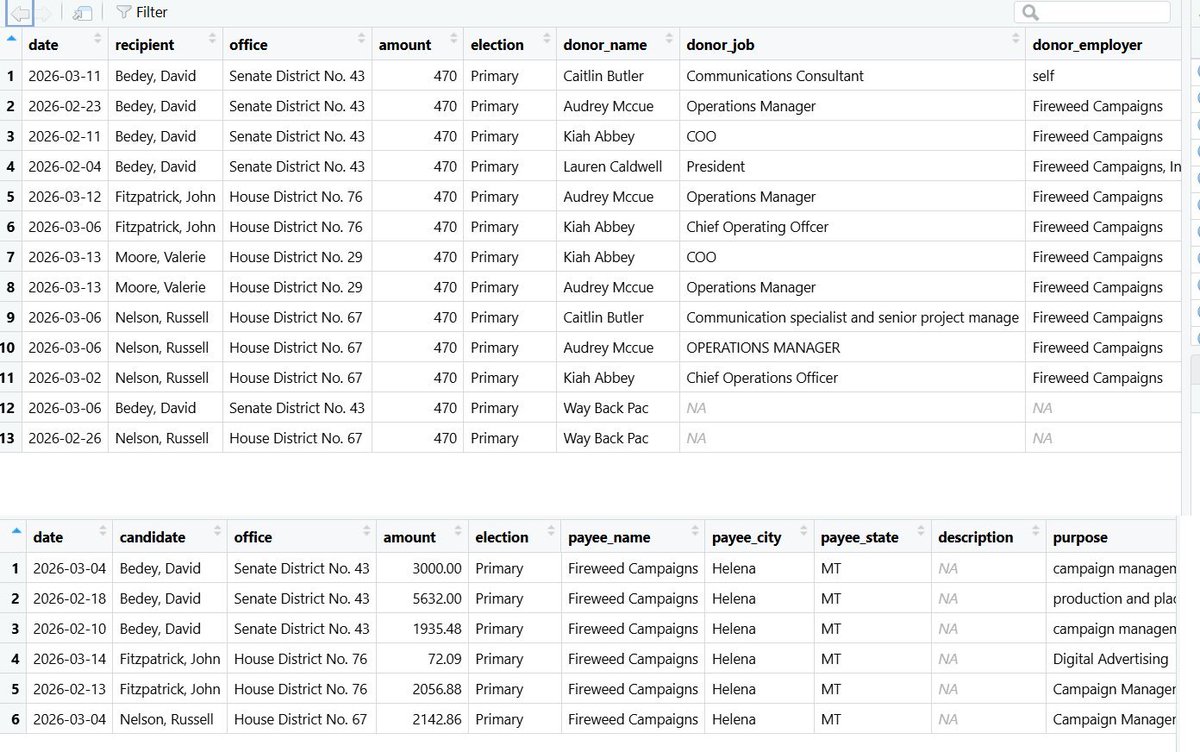Click Moore, Valerie recipient in row 8
This screenshot has width=1200, height=752.
coord(160,287)
